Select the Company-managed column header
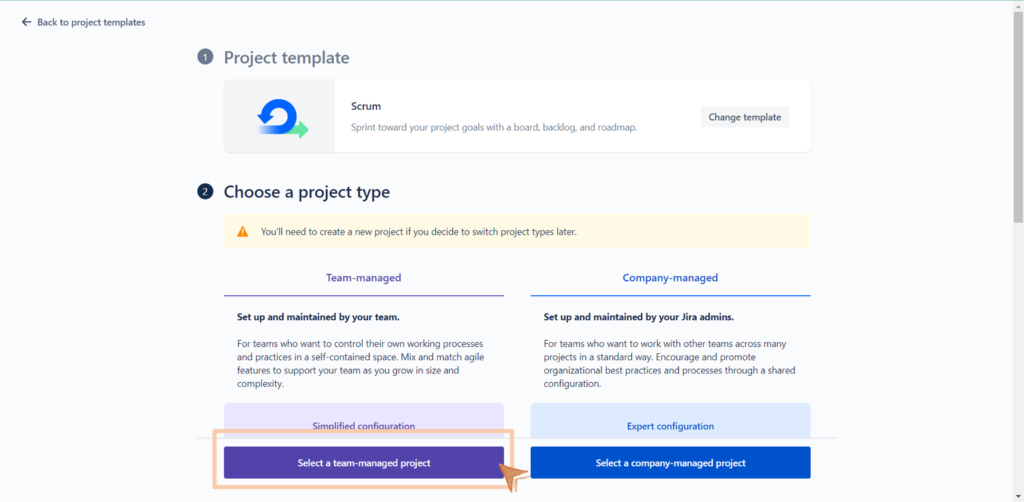The width and height of the screenshot is (1024, 502). (x=670, y=277)
